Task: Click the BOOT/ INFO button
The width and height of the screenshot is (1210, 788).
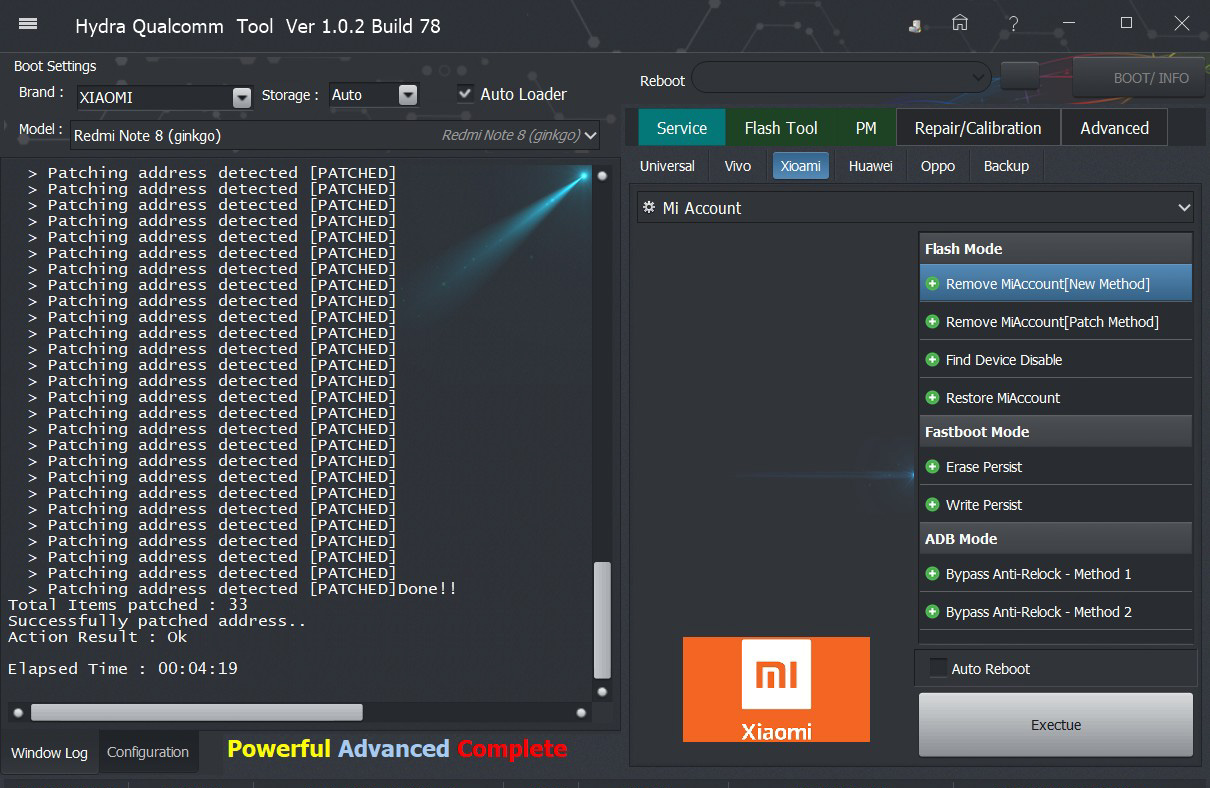Action: coord(1150,78)
